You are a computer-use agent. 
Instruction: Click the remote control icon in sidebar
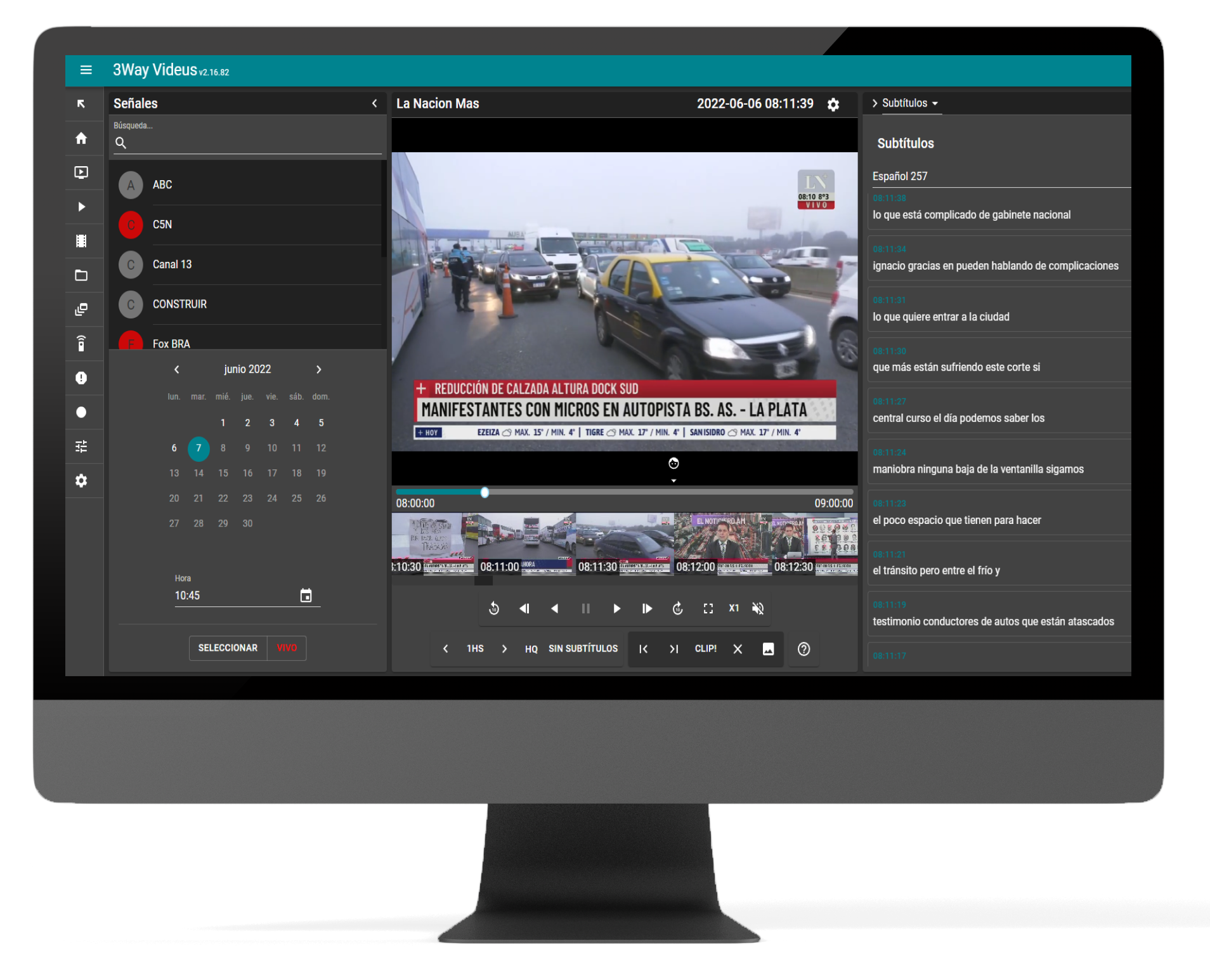click(81, 344)
